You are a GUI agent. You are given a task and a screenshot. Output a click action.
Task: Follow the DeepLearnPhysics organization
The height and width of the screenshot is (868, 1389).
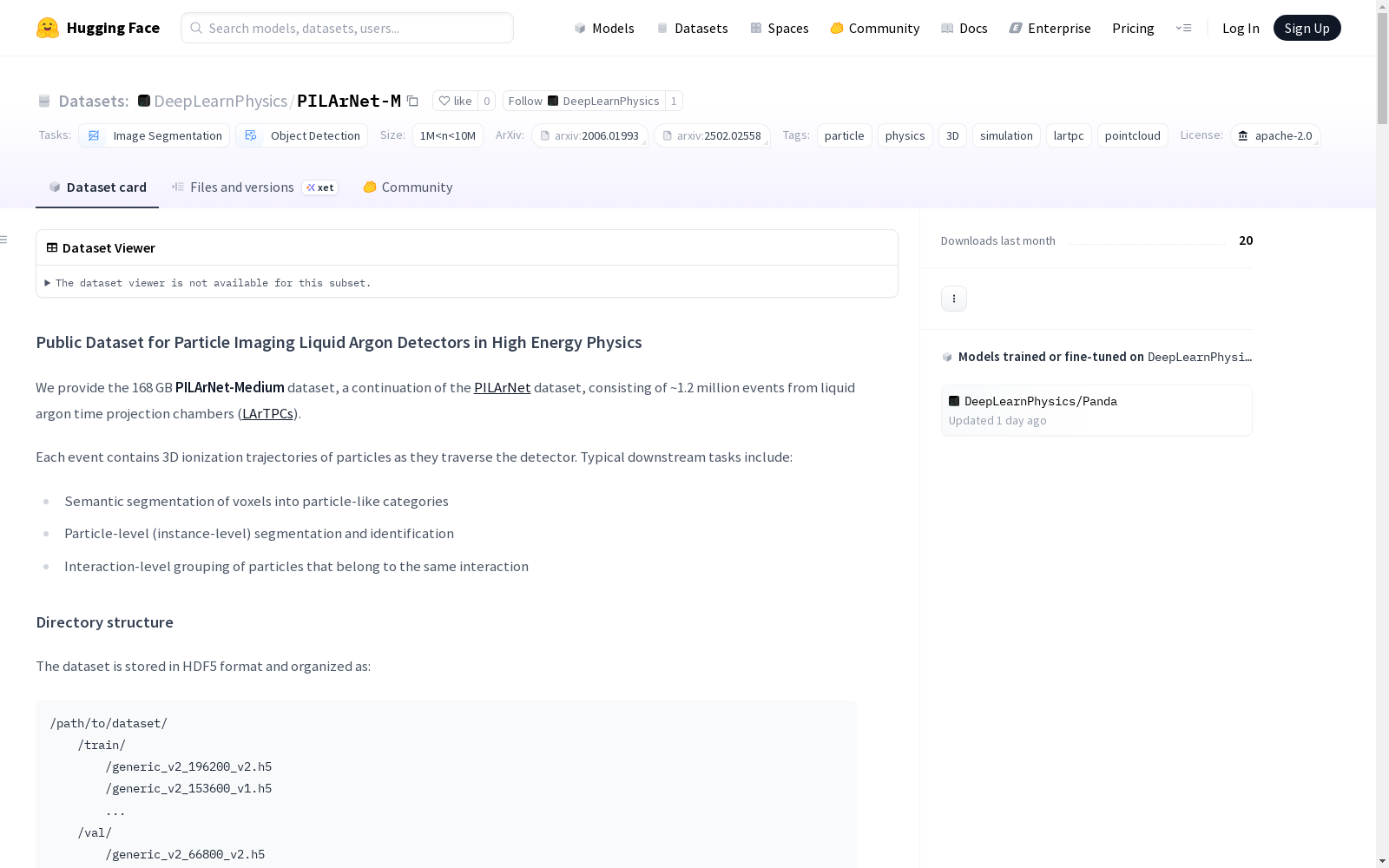584,102
